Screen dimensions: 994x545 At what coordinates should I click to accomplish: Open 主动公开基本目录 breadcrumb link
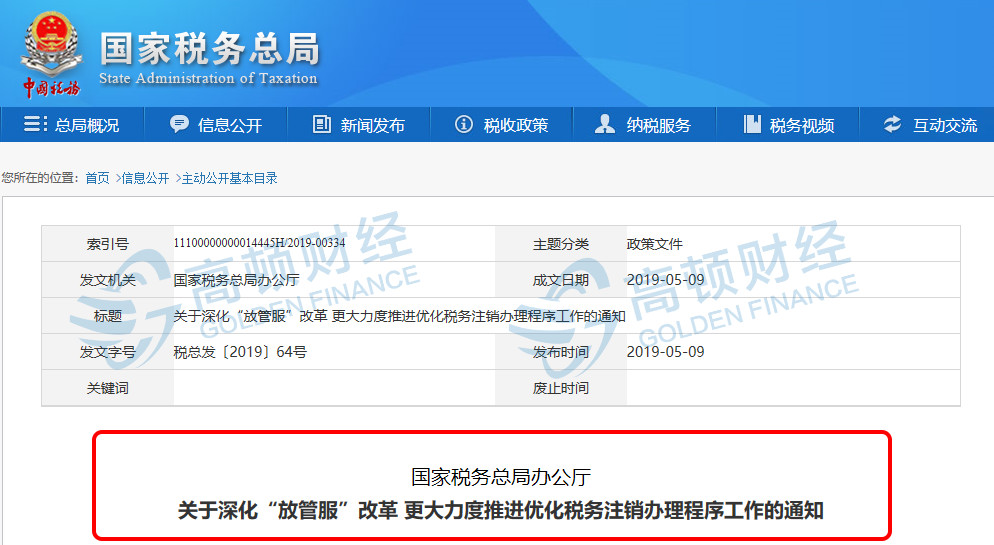(x=229, y=178)
